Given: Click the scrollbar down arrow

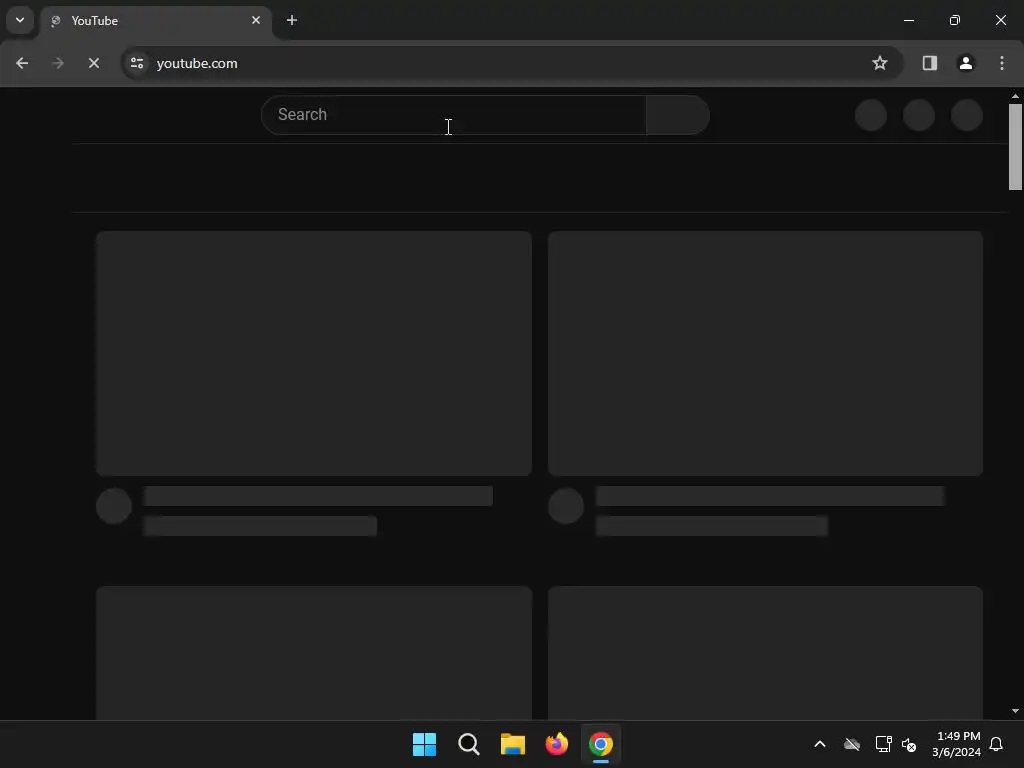Looking at the screenshot, I should 1015,711.
